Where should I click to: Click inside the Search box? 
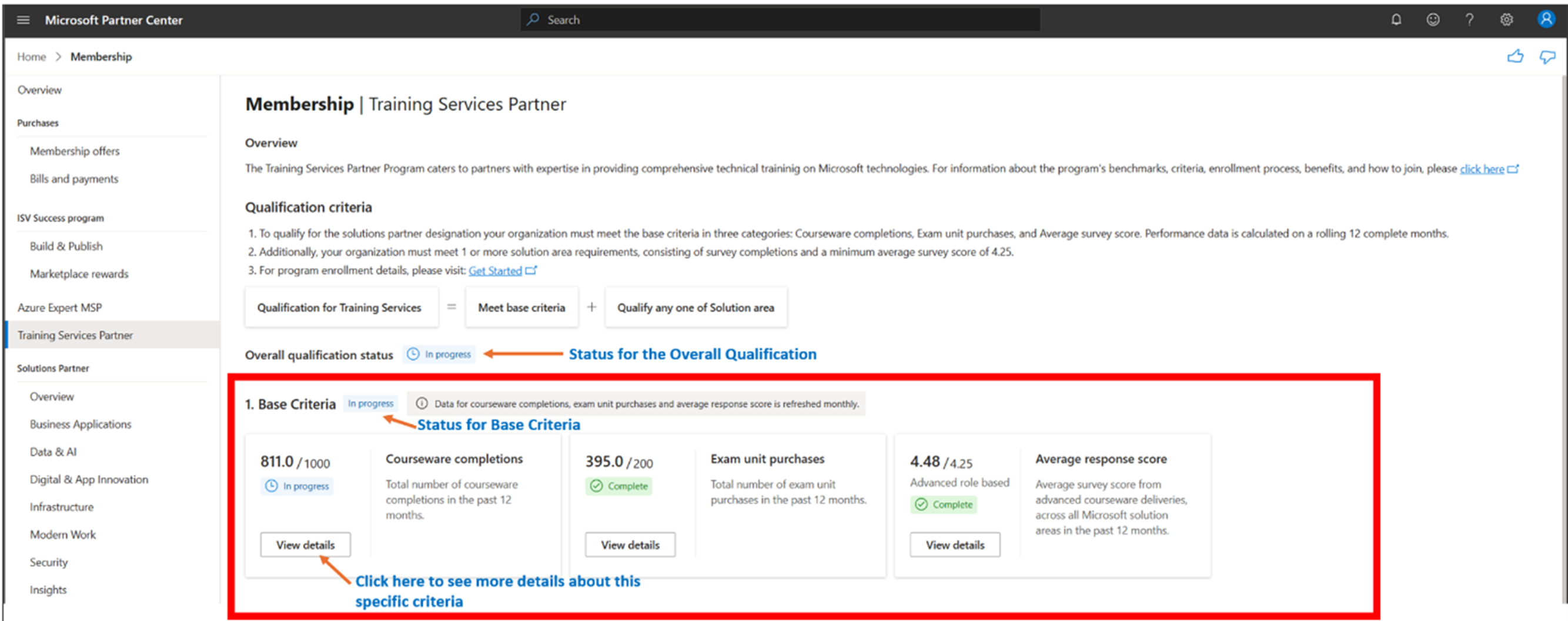(x=779, y=20)
